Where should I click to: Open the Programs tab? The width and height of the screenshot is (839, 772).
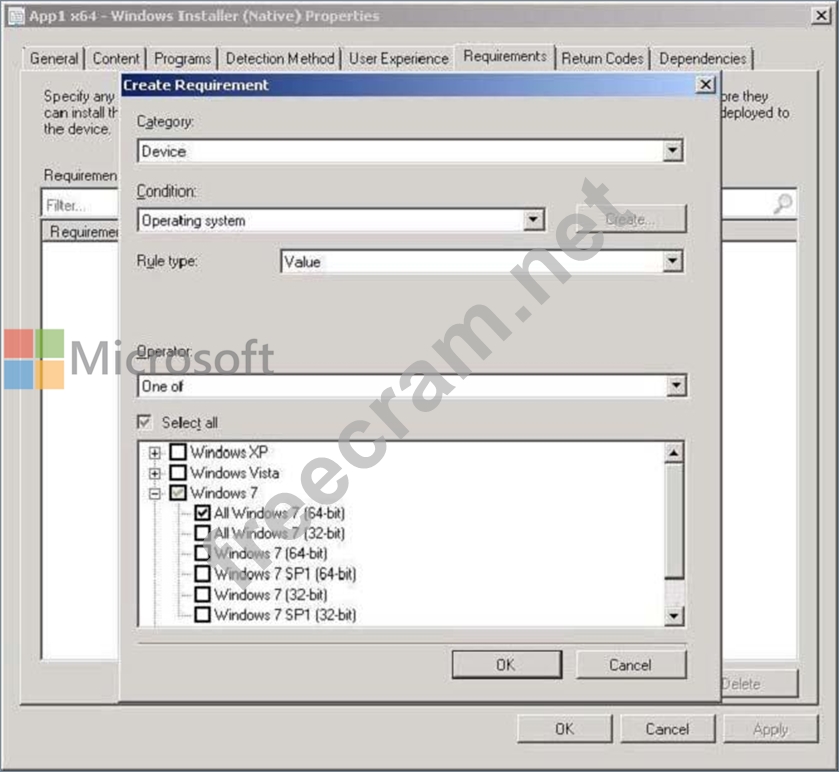182,58
